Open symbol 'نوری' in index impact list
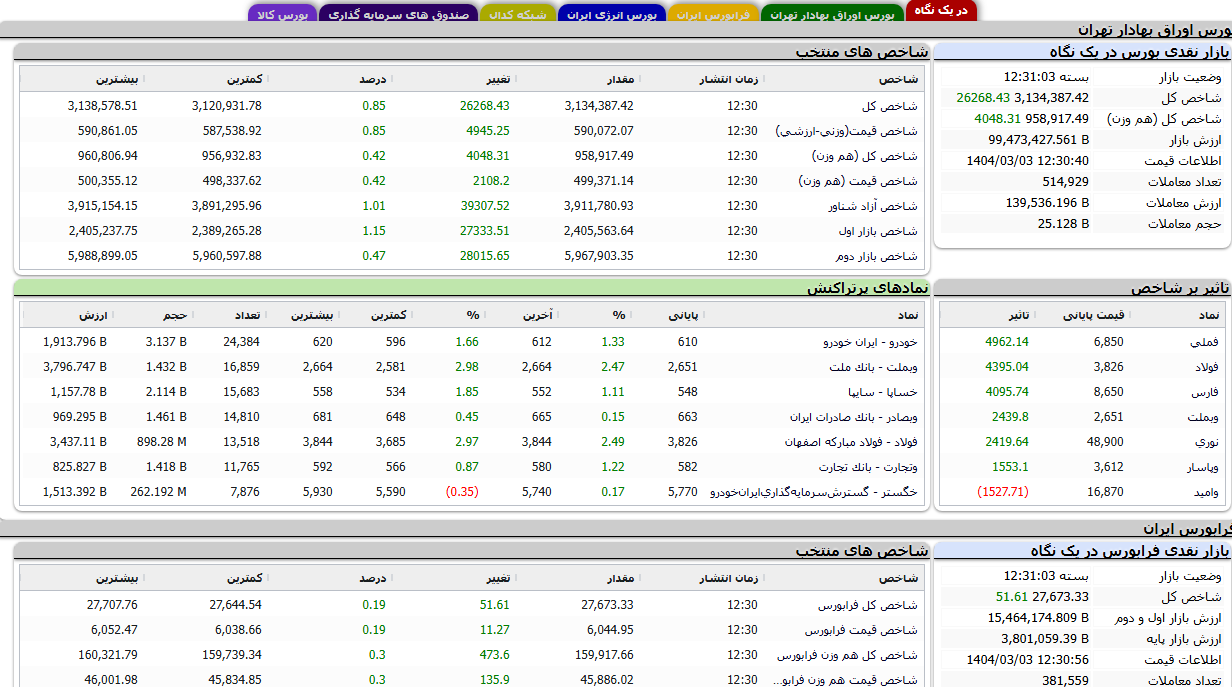1232x687 pixels. click(x=1207, y=442)
